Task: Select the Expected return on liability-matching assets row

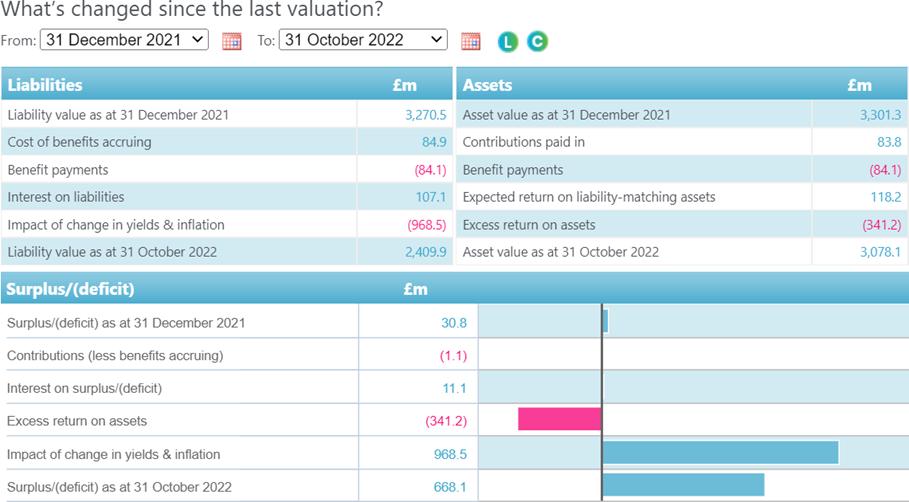Action: click(x=588, y=197)
